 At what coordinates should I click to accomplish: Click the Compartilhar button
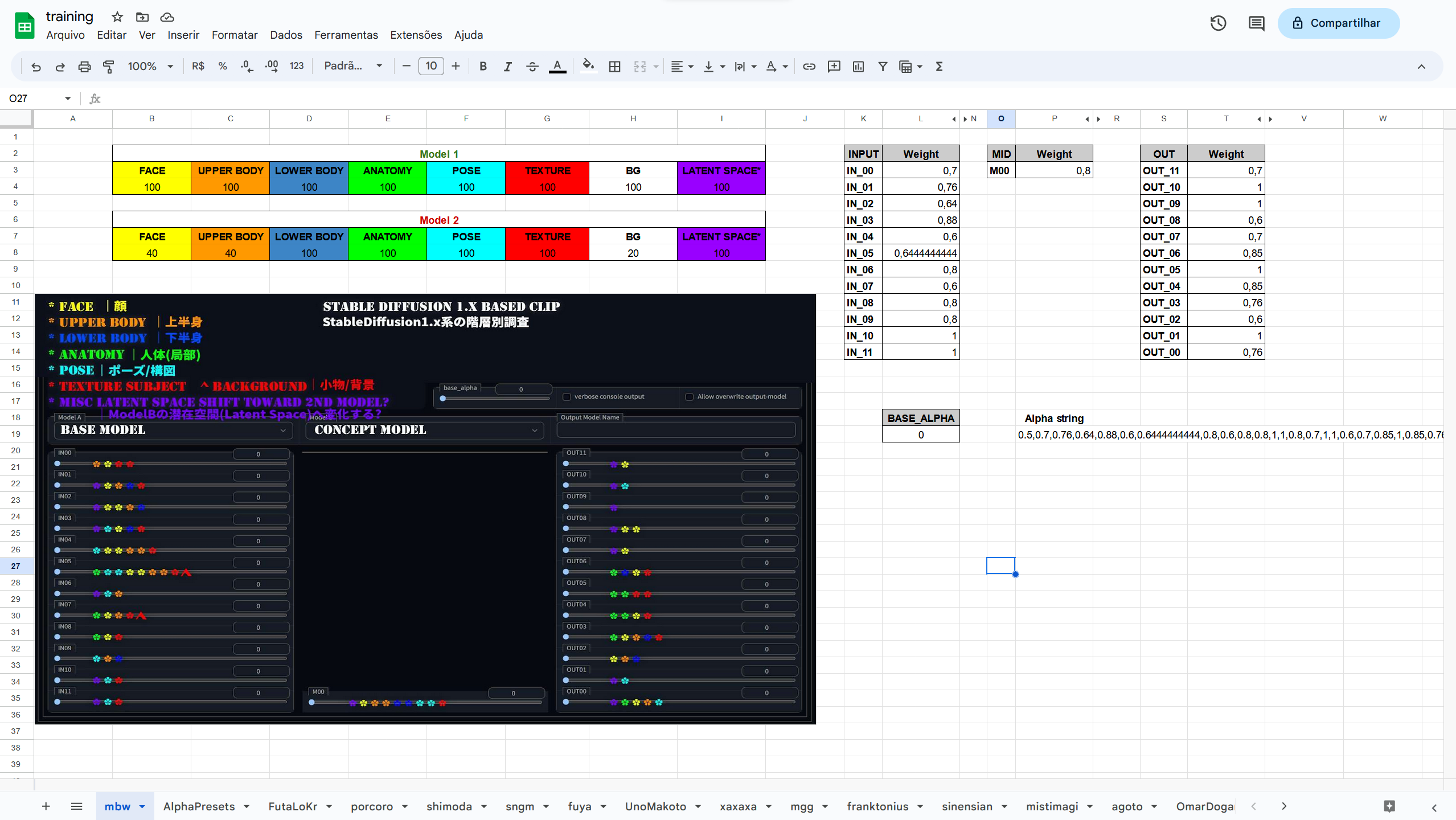(x=1338, y=23)
